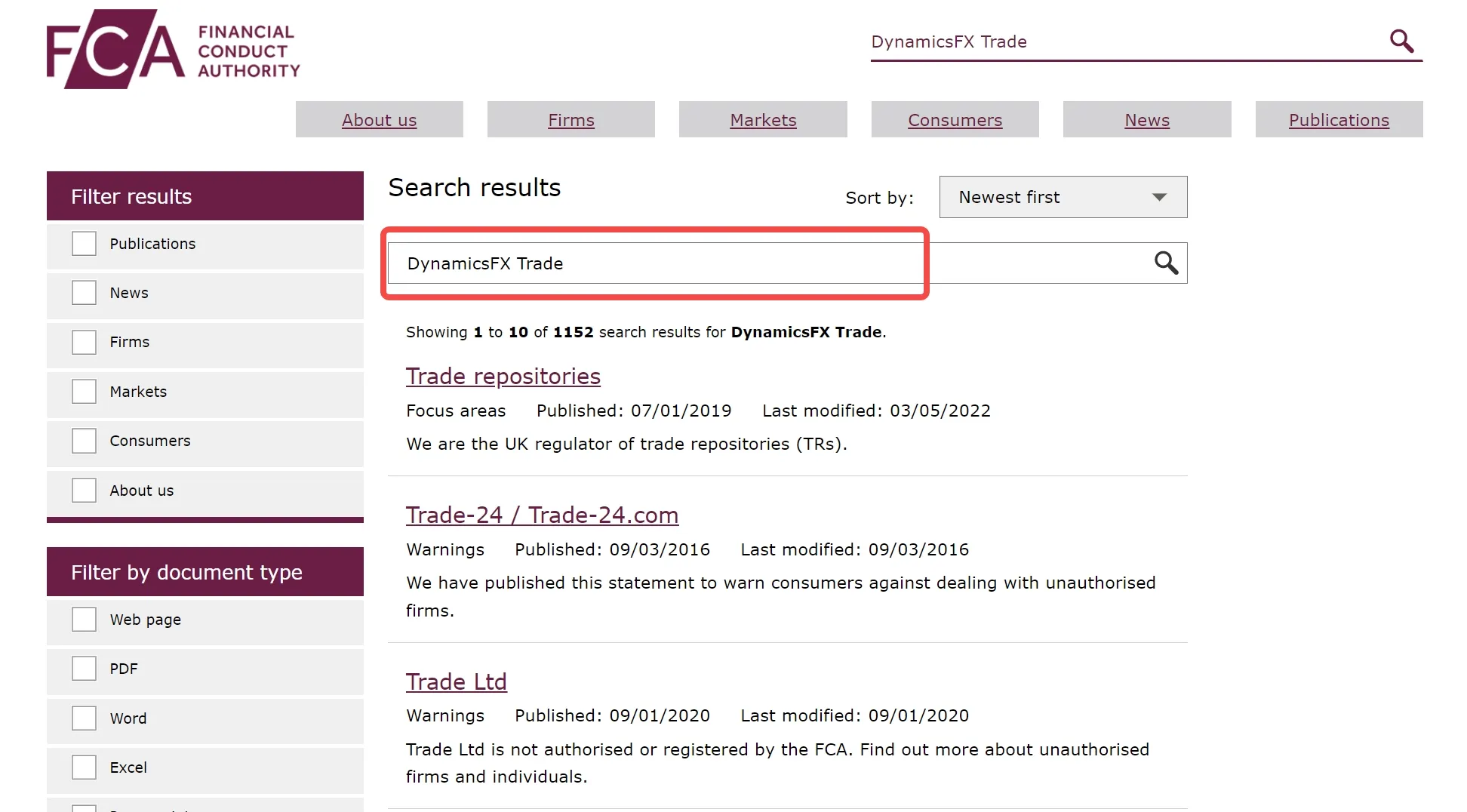Navigate to the Consumers section
Image resolution: width=1467 pixels, height=812 pixels.
(x=955, y=120)
